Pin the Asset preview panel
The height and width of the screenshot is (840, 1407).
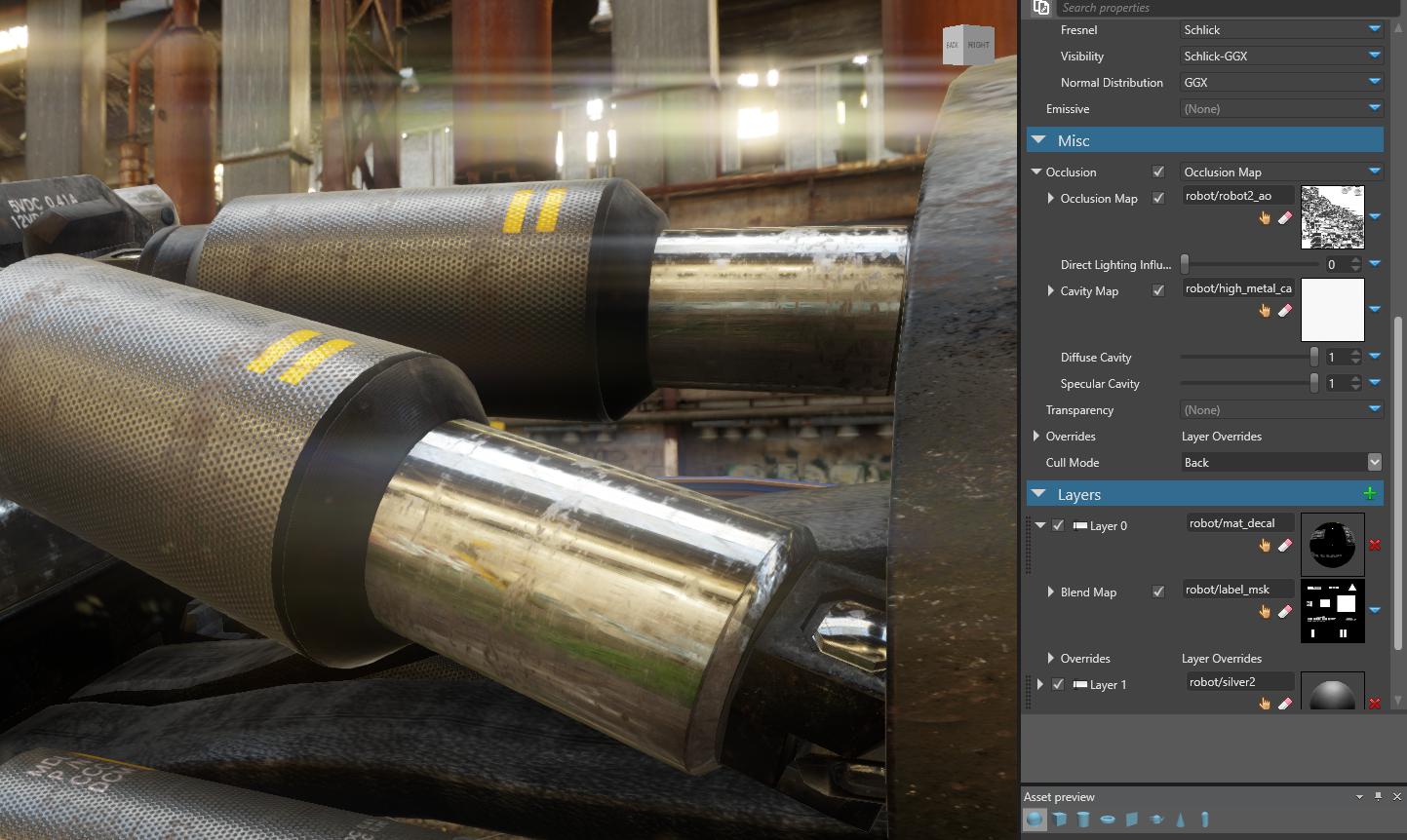coord(1378,797)
